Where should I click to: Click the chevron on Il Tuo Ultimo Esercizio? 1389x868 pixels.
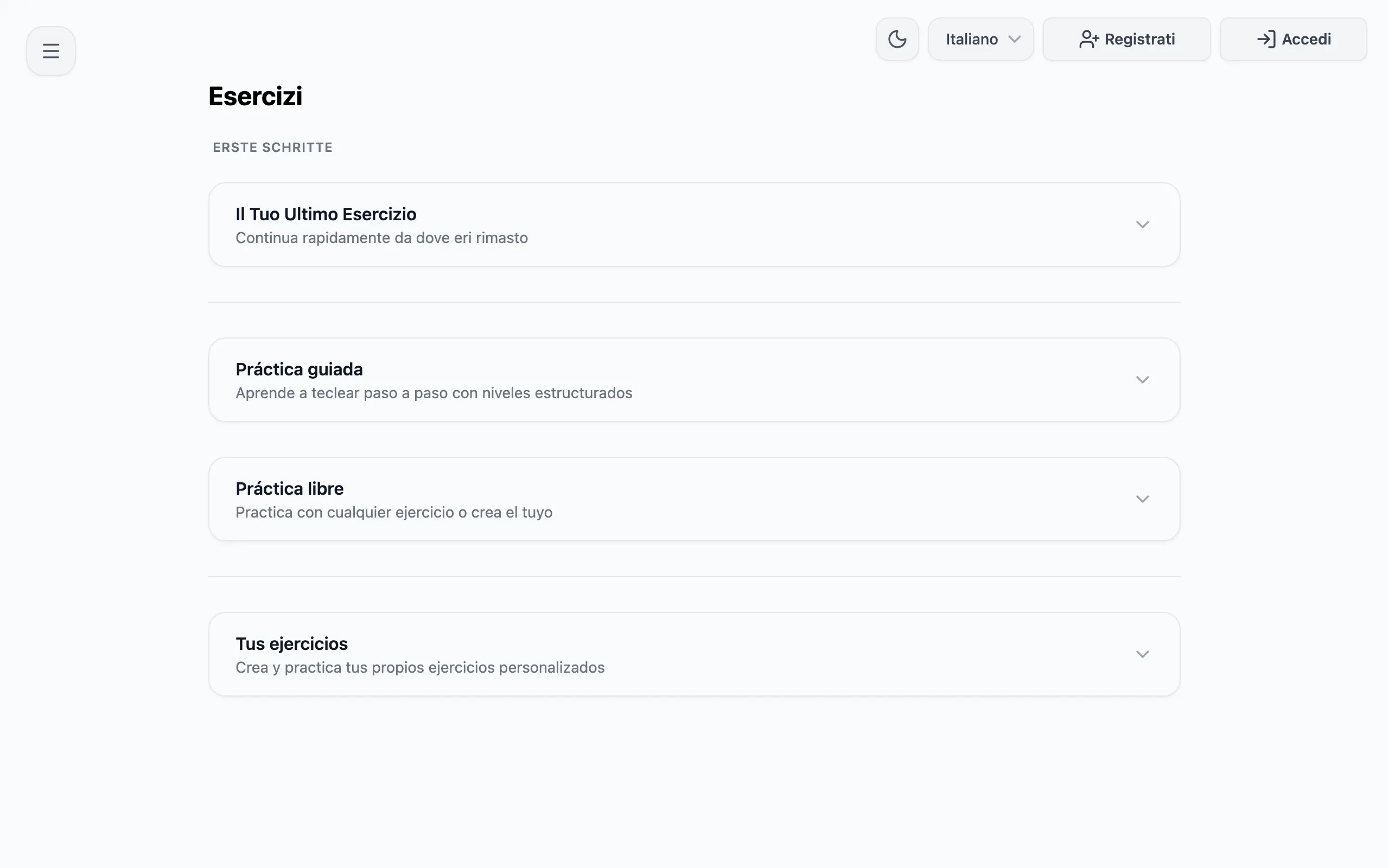click(1142, 225)
